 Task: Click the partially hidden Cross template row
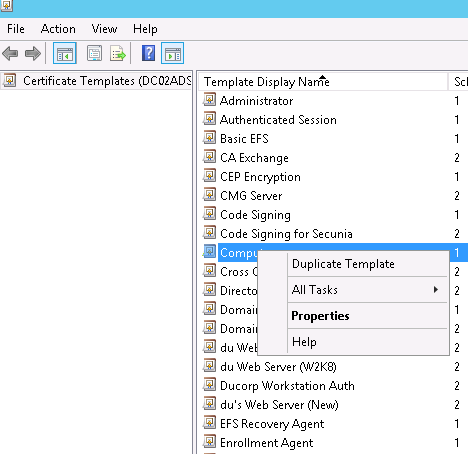coord(238,272)
